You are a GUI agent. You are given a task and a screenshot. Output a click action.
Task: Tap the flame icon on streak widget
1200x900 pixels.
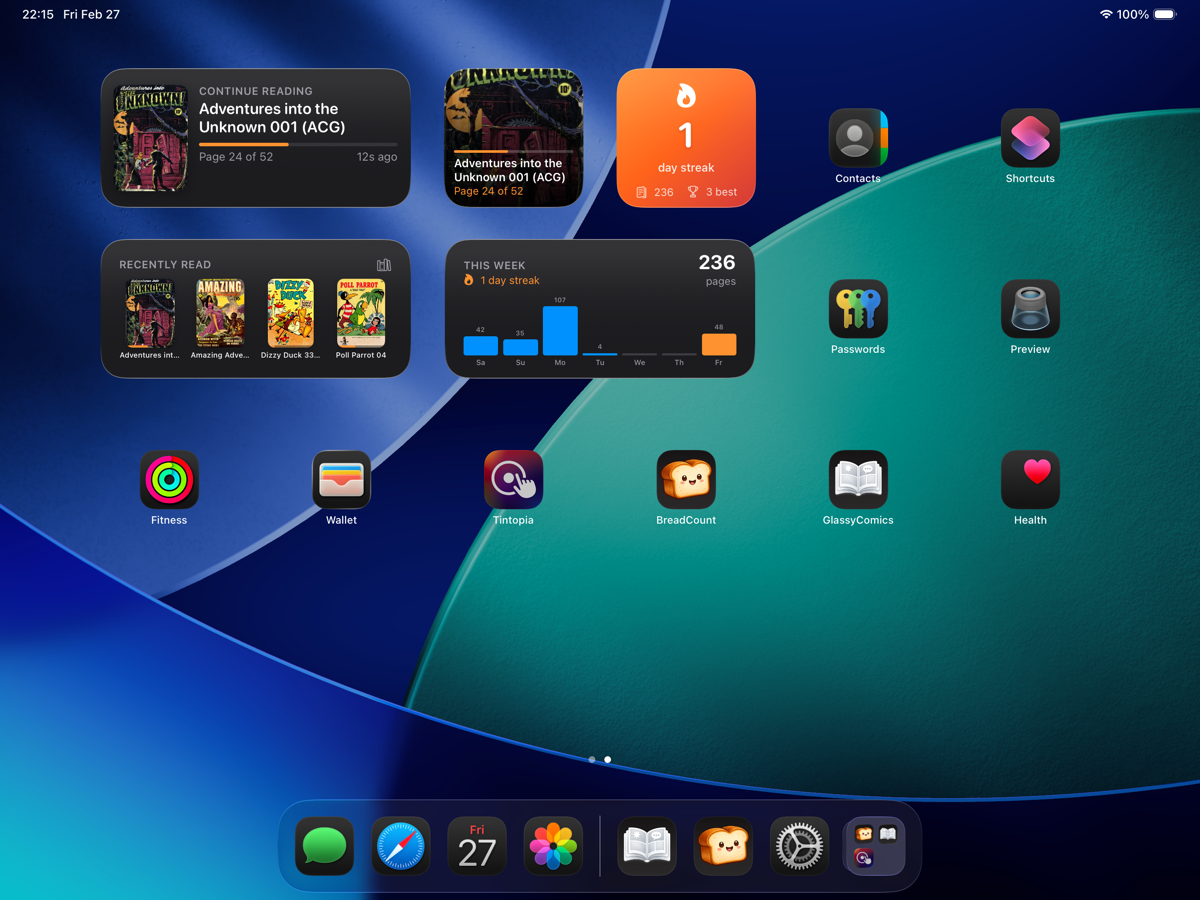click(x=686, y=95)
